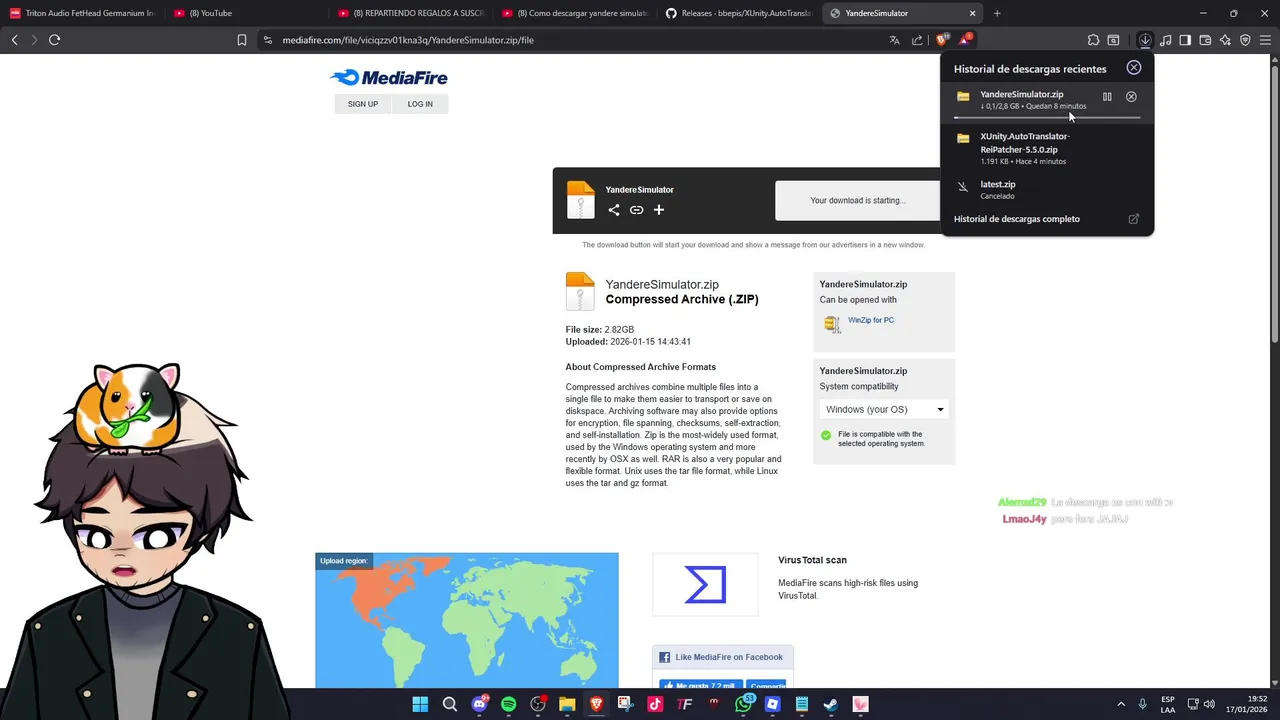The width and height of the screenshot is (1280, 720).
Task: Switch to Triton Audio FetHead tab
Action: (x=82, y=13)
